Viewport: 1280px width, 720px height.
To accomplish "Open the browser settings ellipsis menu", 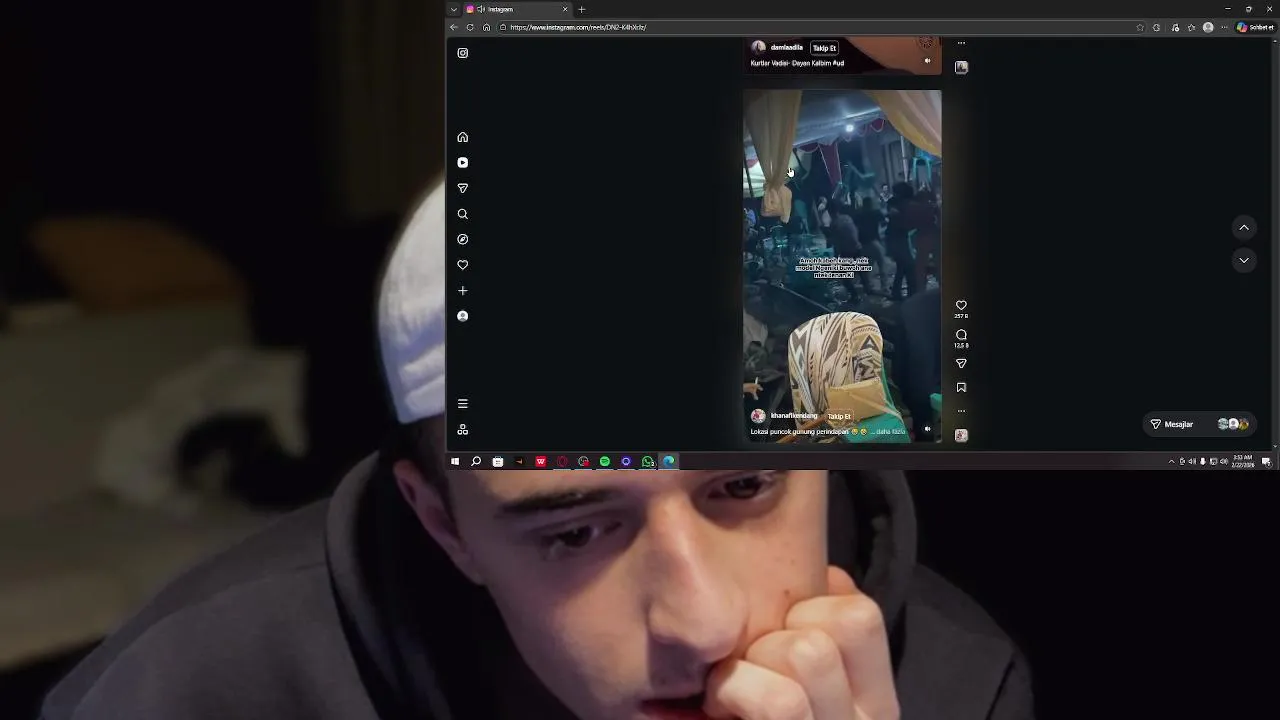I will pos(1224,27).
